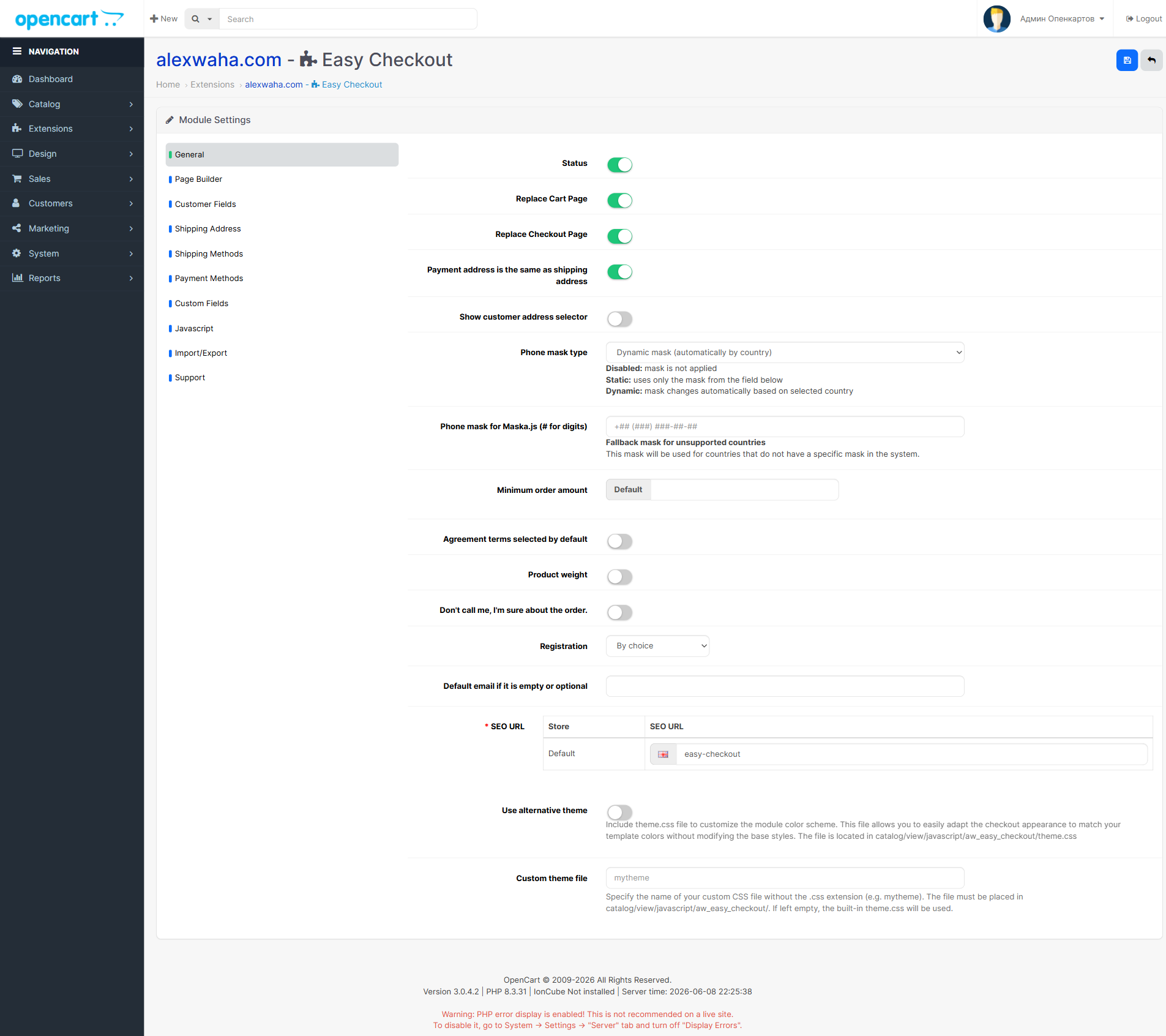Click the Sales cart icon

(x=17, y=179)
